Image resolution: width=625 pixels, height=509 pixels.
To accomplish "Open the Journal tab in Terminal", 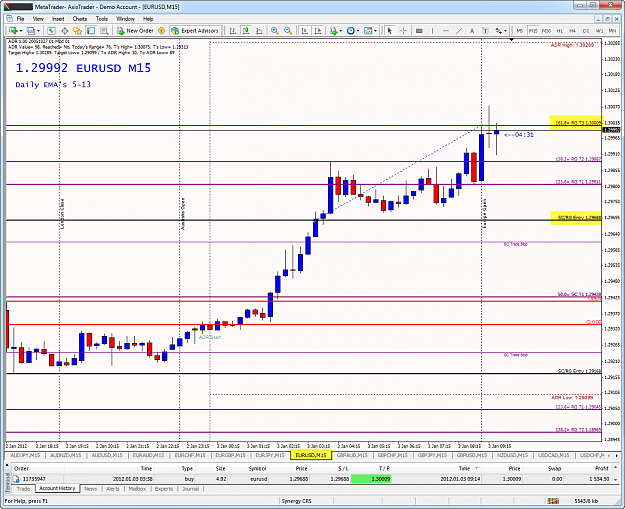I will pyautogui.click(x=191, y=489).
